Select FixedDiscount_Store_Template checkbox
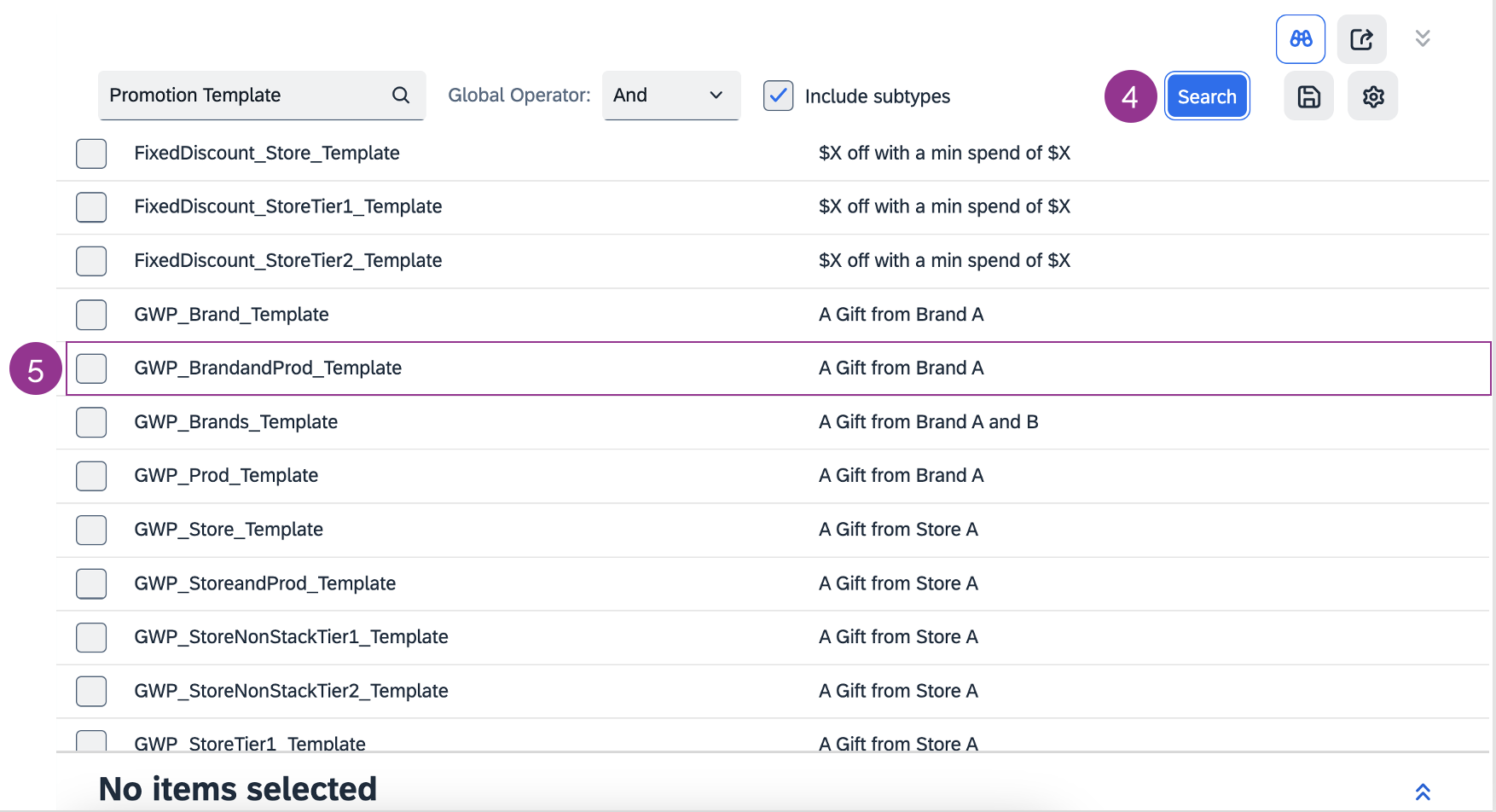1496x812 pixels. (91, 154)
